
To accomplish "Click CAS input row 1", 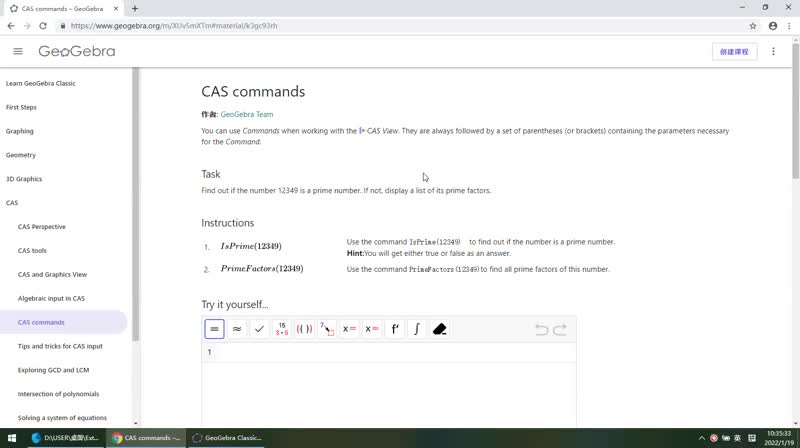I will coord(389,353).
